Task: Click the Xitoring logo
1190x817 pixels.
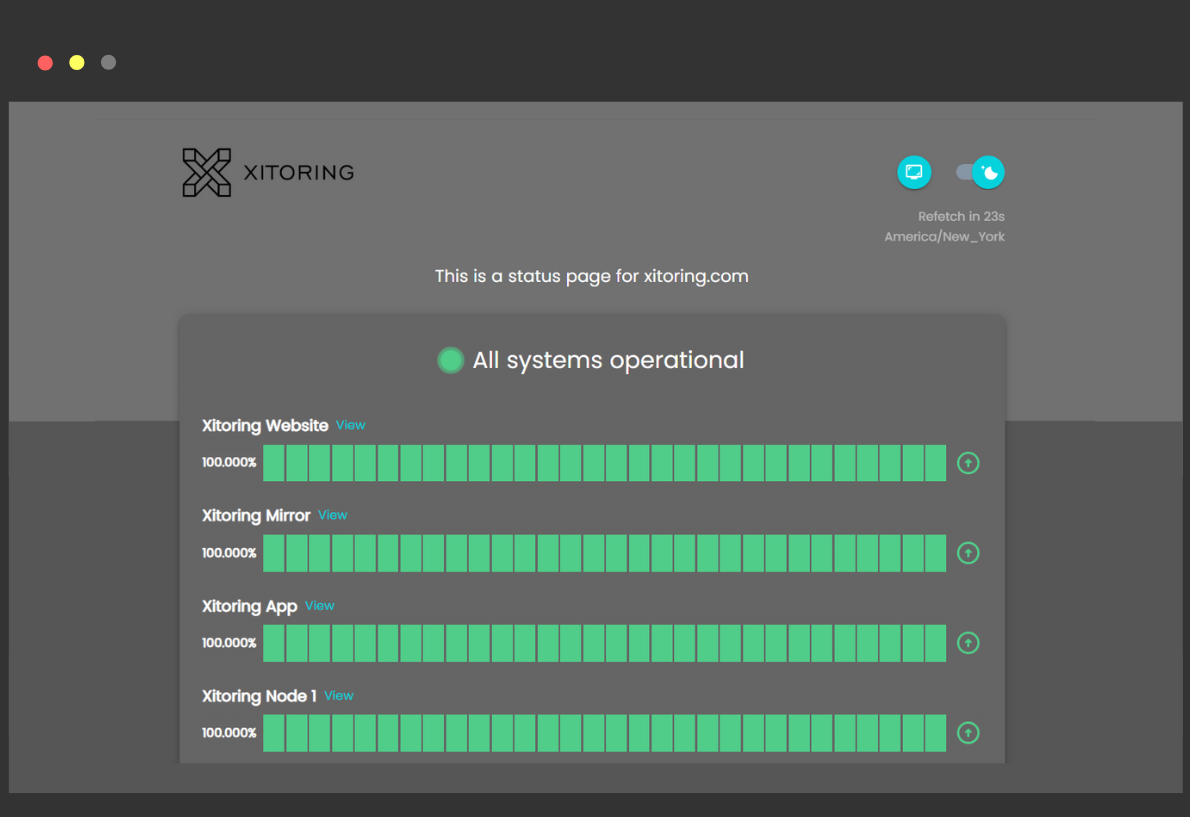Action: tap(268, 172)
